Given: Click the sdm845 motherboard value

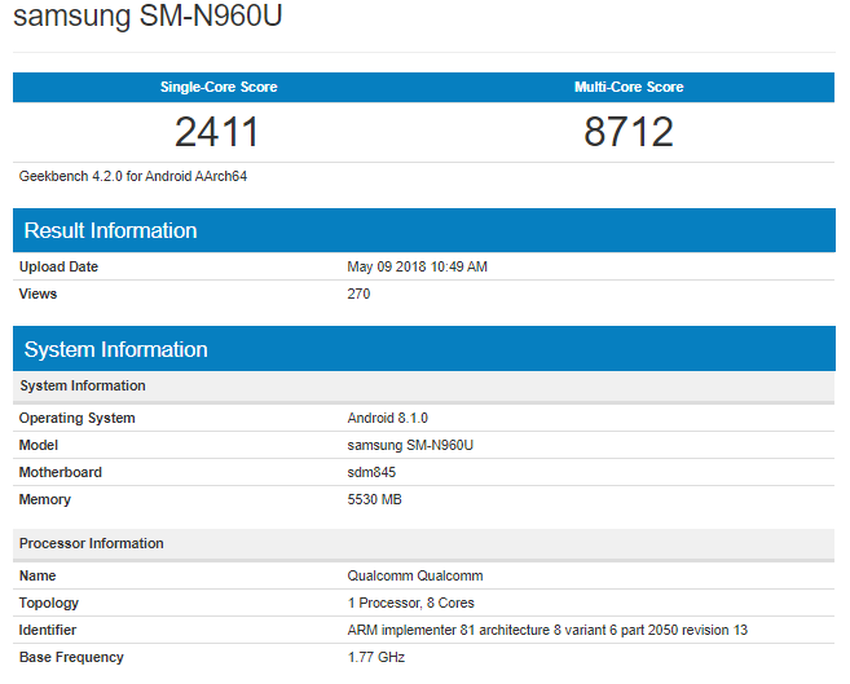Looking at the screenshot, I should (x=371, y=472).
